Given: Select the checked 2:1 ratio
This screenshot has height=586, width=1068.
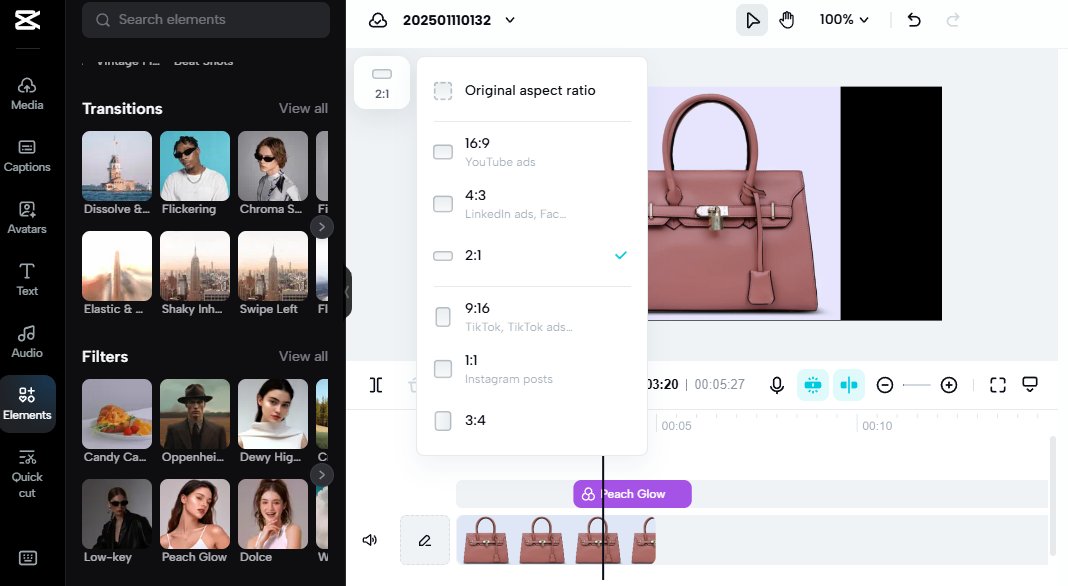Looking at the screenshot, I should pyautogui.click(x=532, y=256).
